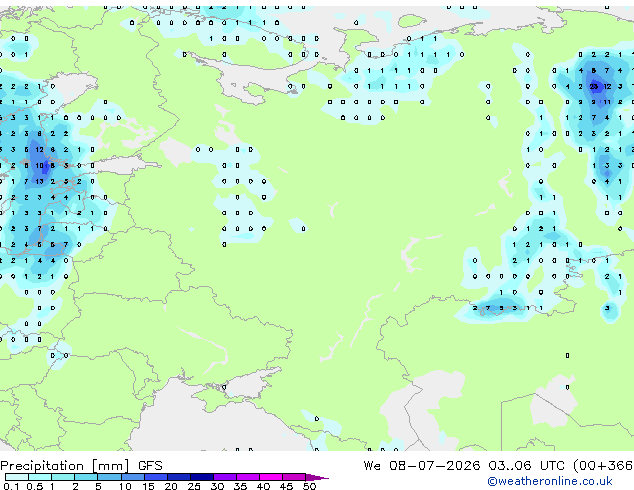Image resolution: width=634 pixels, height=490 pixels.
Task: Click the date '08-07-2026' text
Action: point(435,466)
